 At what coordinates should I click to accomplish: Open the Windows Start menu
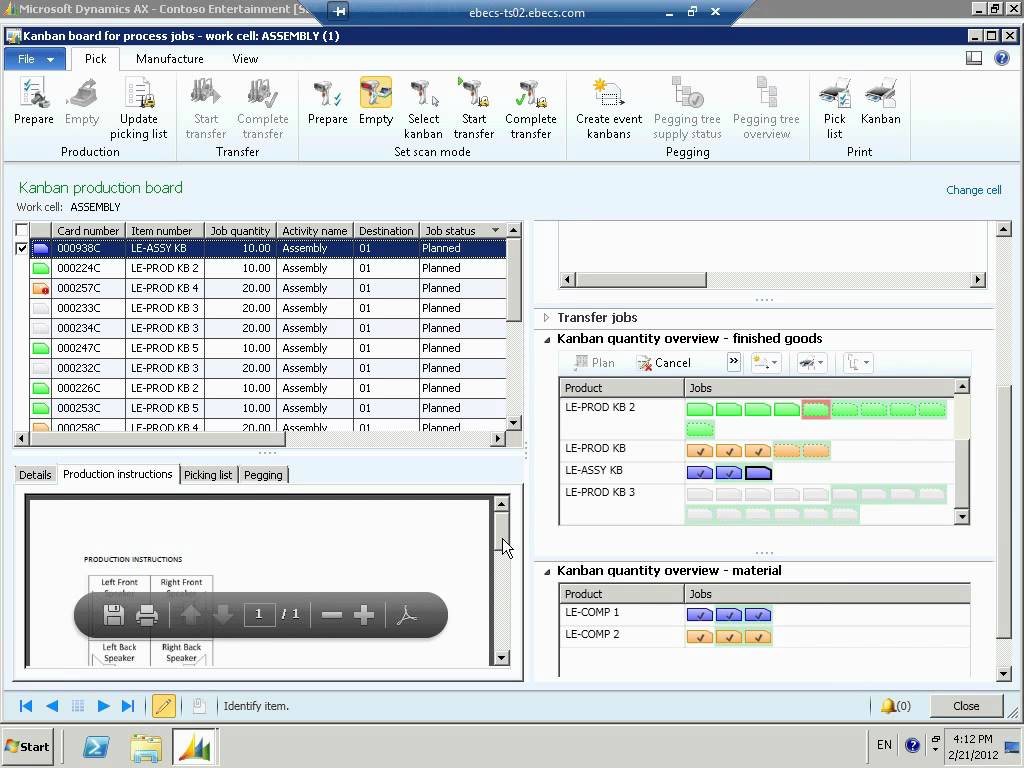pyautogui.click(x=27, y=746)
